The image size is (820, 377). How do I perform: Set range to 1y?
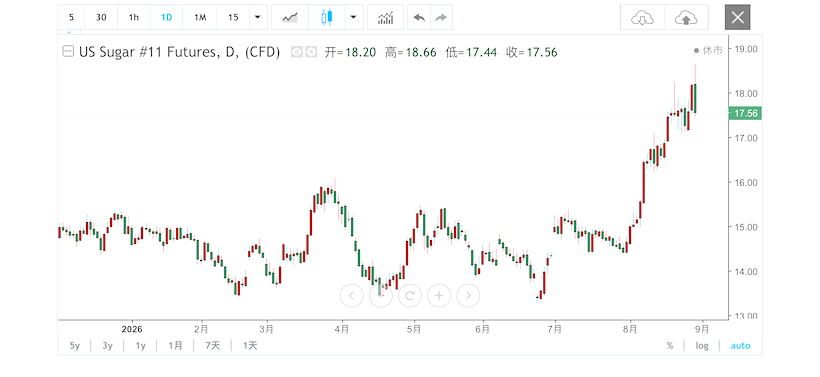(x=141, y=346)
